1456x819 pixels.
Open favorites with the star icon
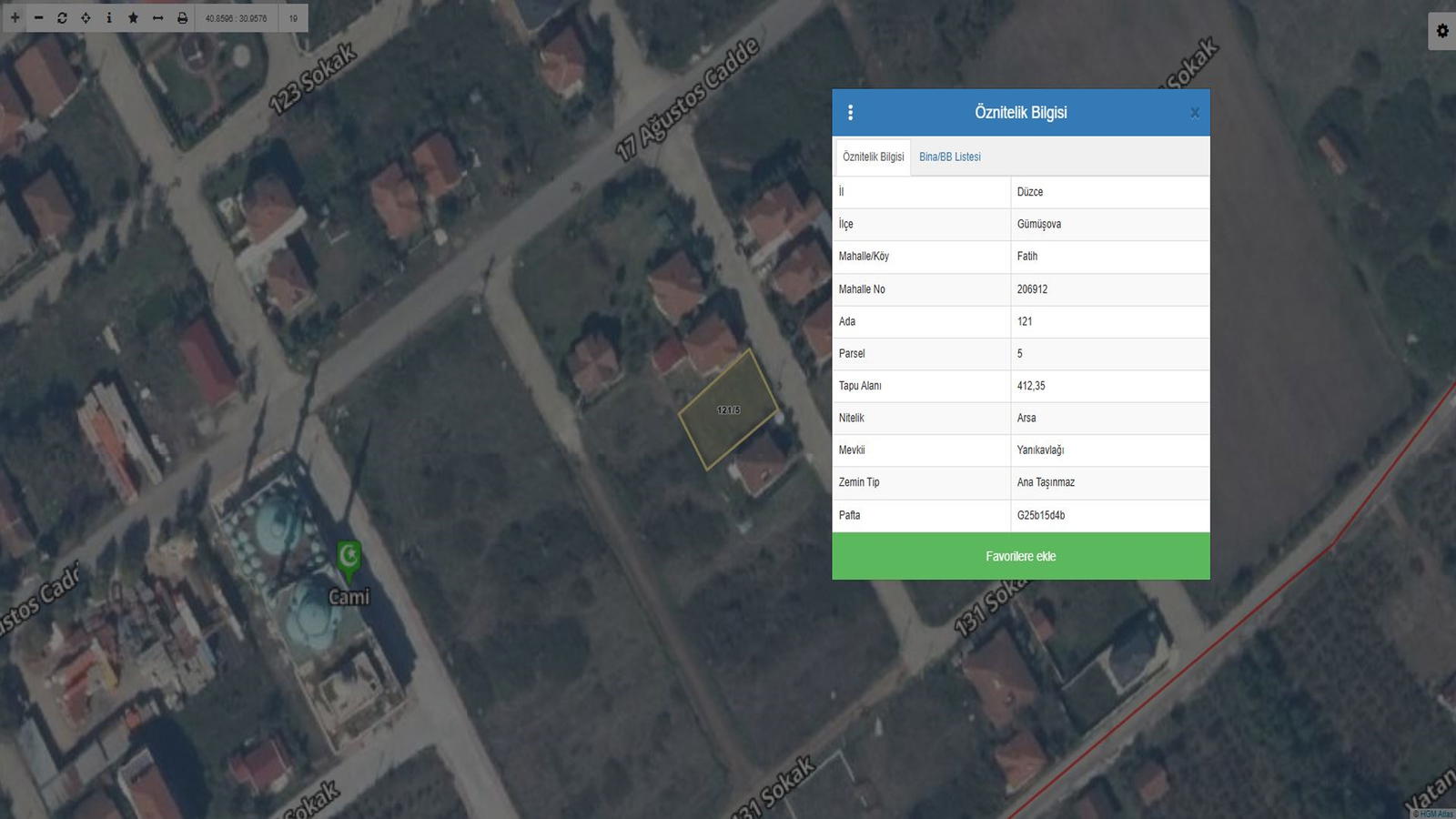133,18
